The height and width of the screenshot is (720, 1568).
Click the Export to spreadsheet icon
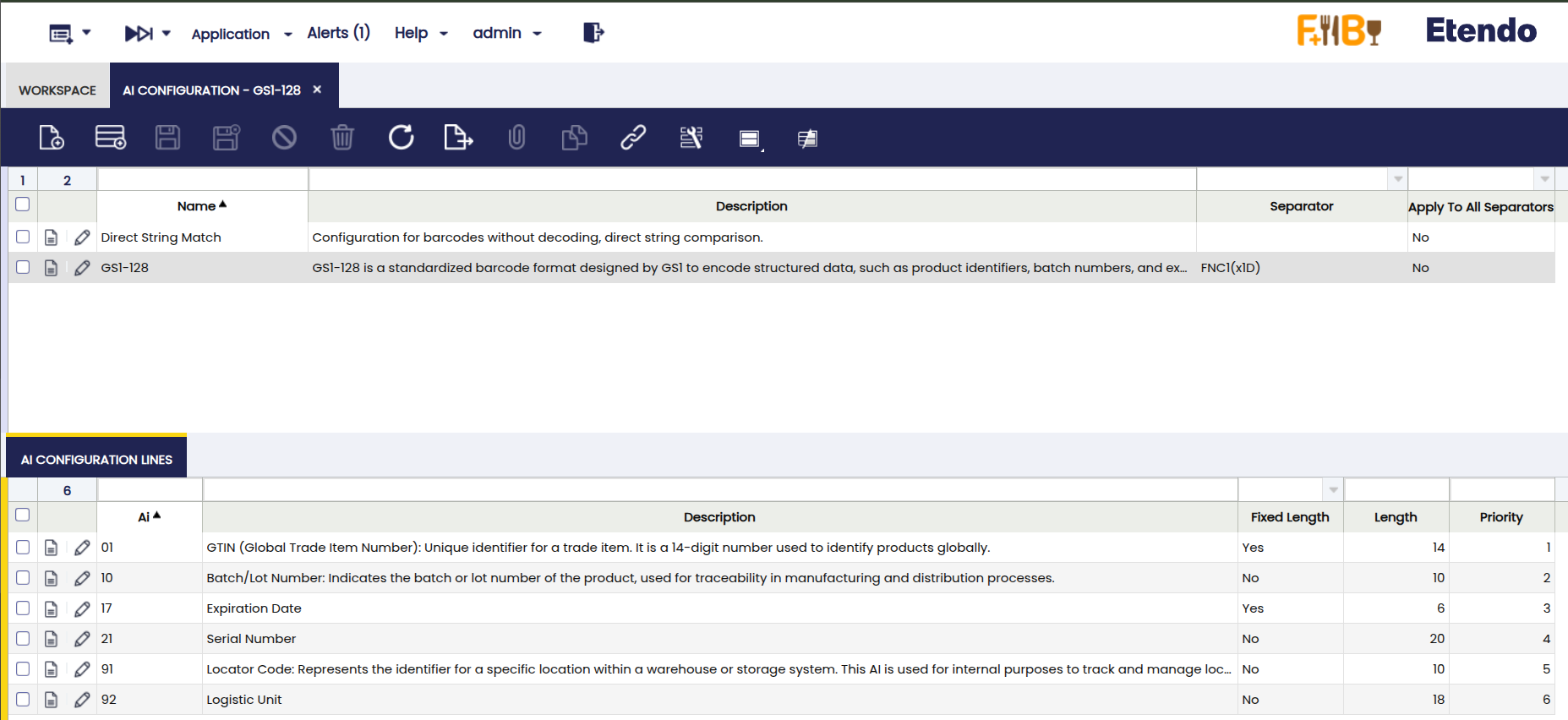pyautogui.click(x=458, y=137)
